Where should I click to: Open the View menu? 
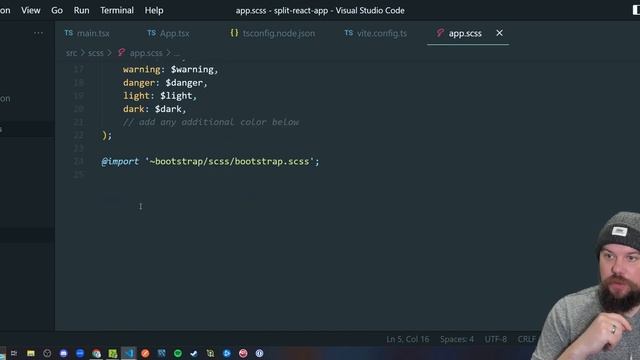tap(31, 10)
